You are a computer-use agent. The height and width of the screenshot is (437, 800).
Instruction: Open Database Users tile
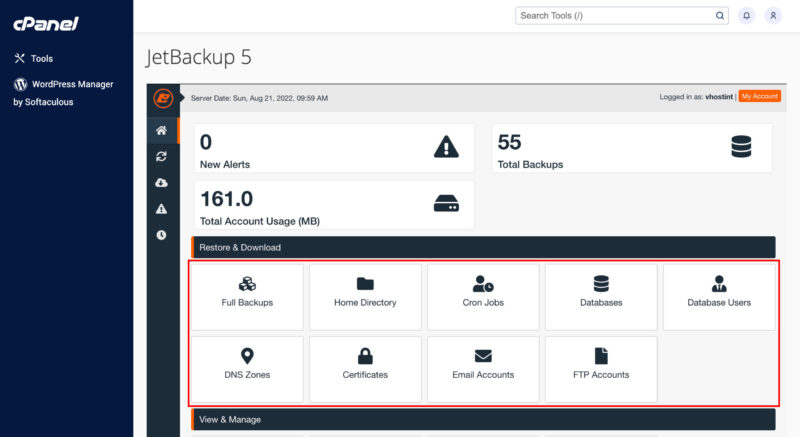(x=719, y=297)
